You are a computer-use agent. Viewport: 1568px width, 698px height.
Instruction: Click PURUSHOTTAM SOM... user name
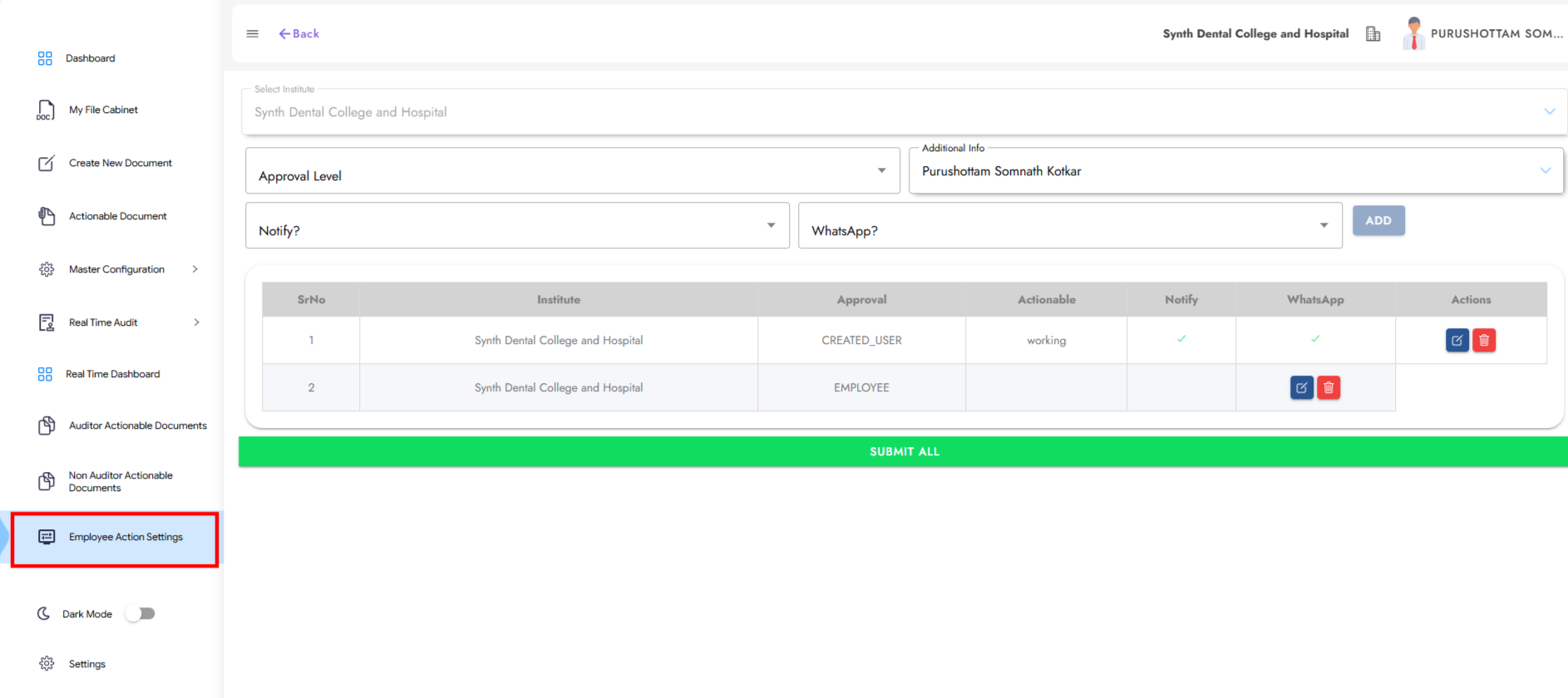coord(1497,34)
